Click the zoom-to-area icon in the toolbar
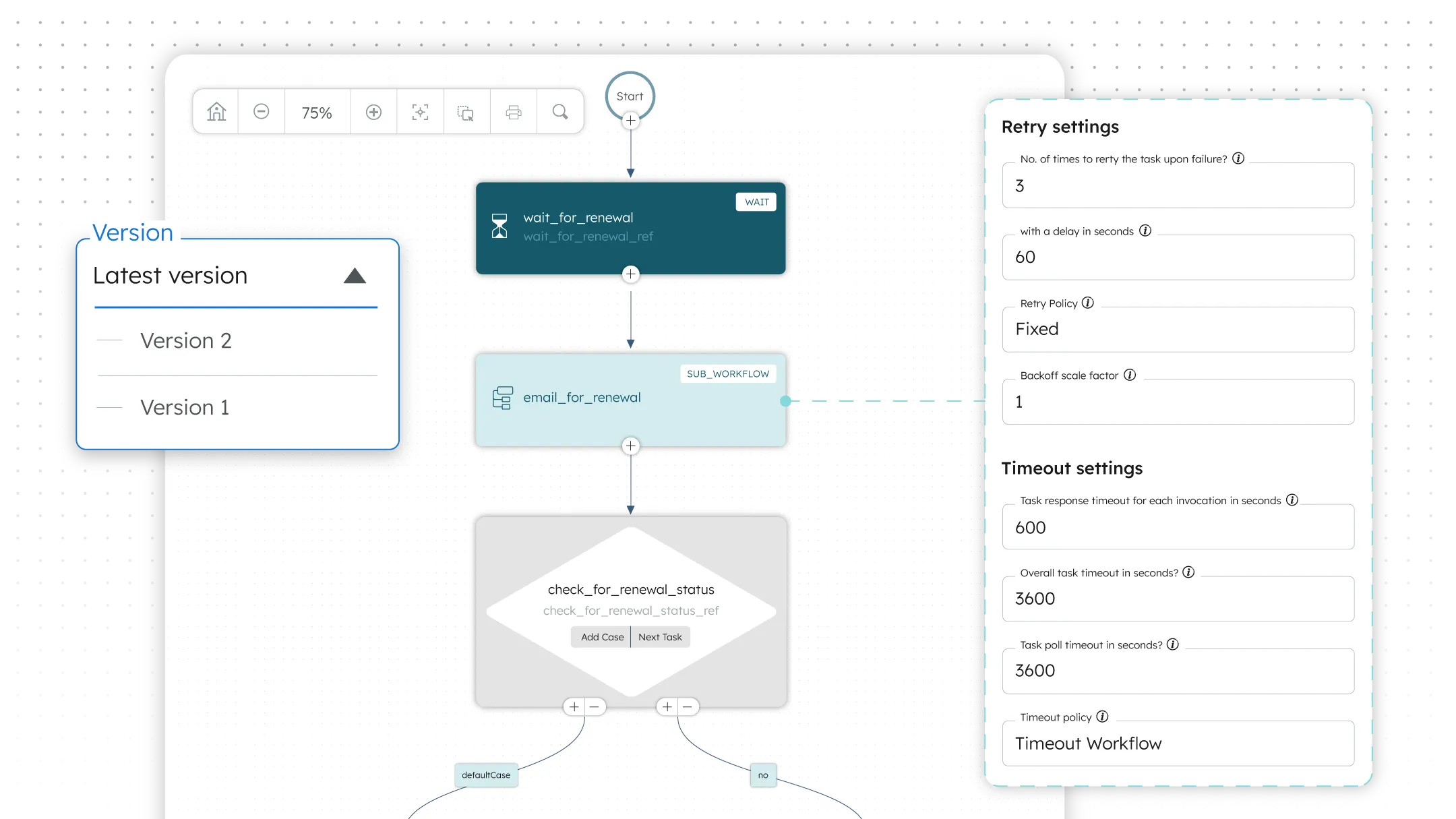 point(466,113)
